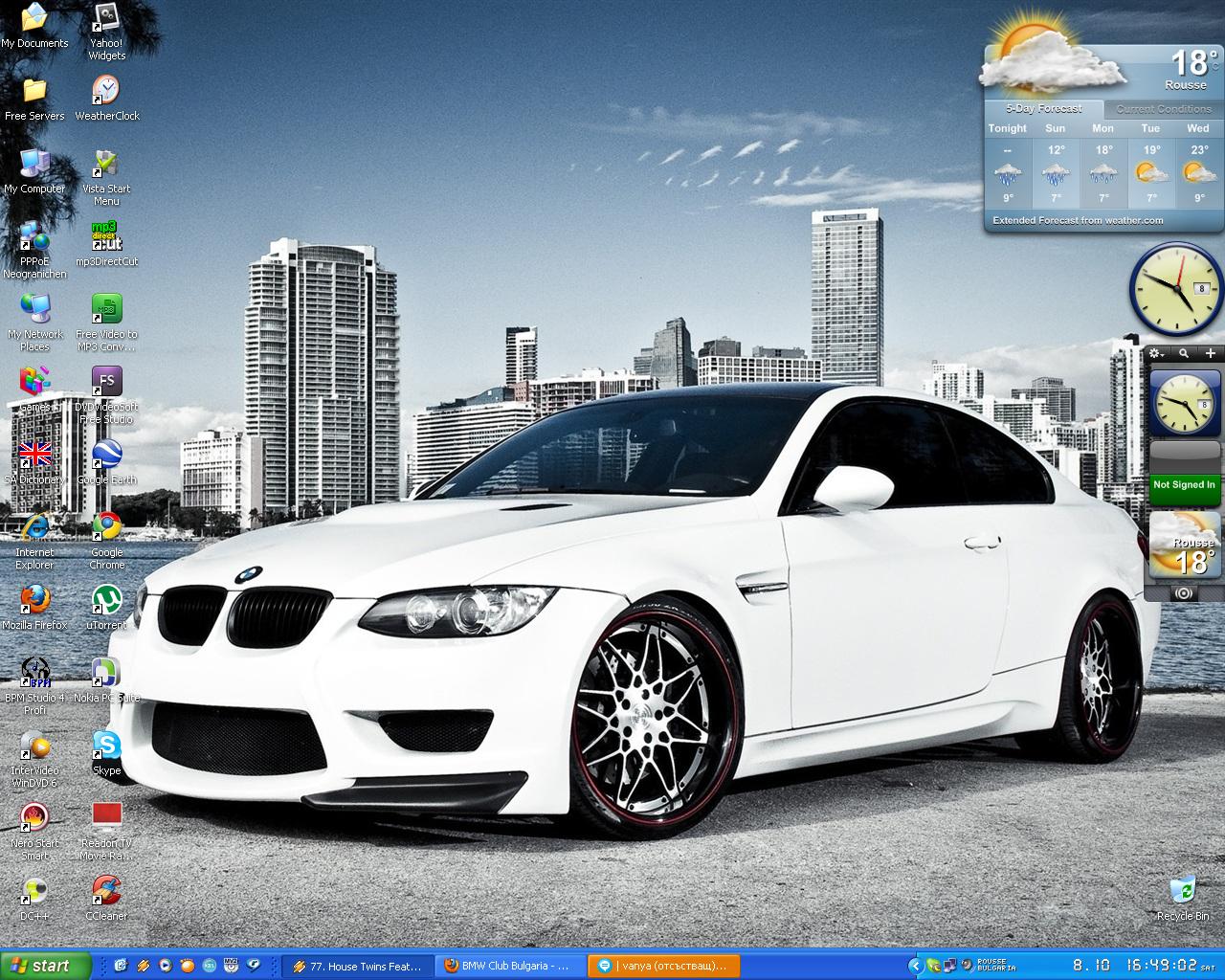
Task: Select the Free Servers folder icon
Action: tap(34, 100)
